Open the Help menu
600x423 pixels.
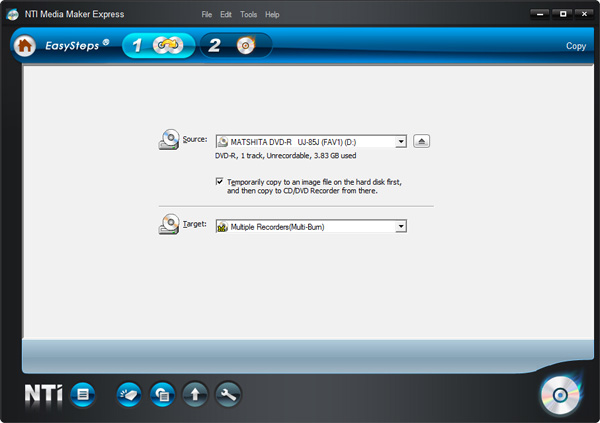[x=272, y=15]
